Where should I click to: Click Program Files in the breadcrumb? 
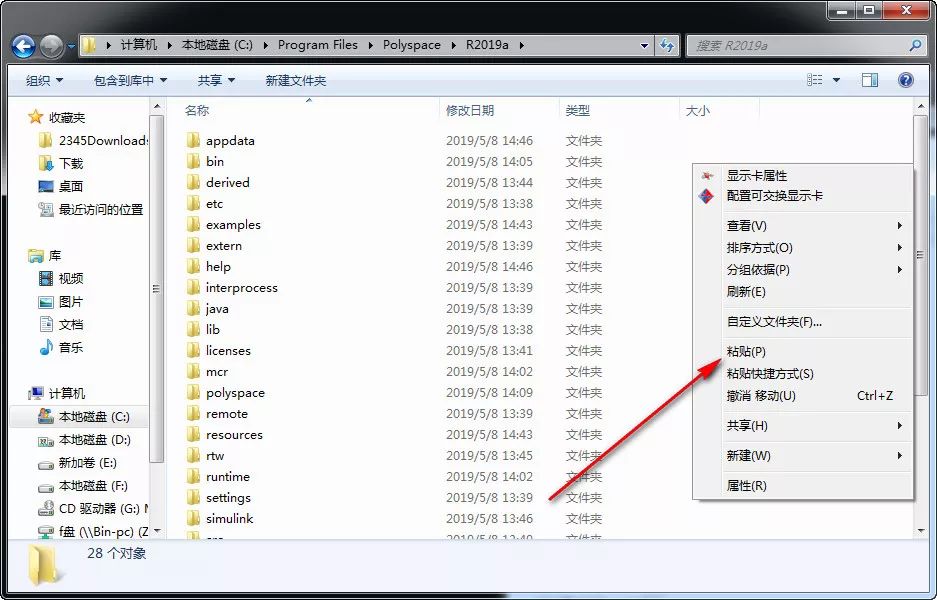[x=317, y=45]
